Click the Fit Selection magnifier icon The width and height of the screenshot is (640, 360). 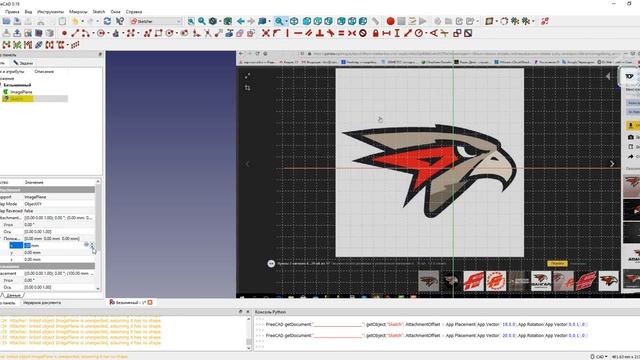202,21
